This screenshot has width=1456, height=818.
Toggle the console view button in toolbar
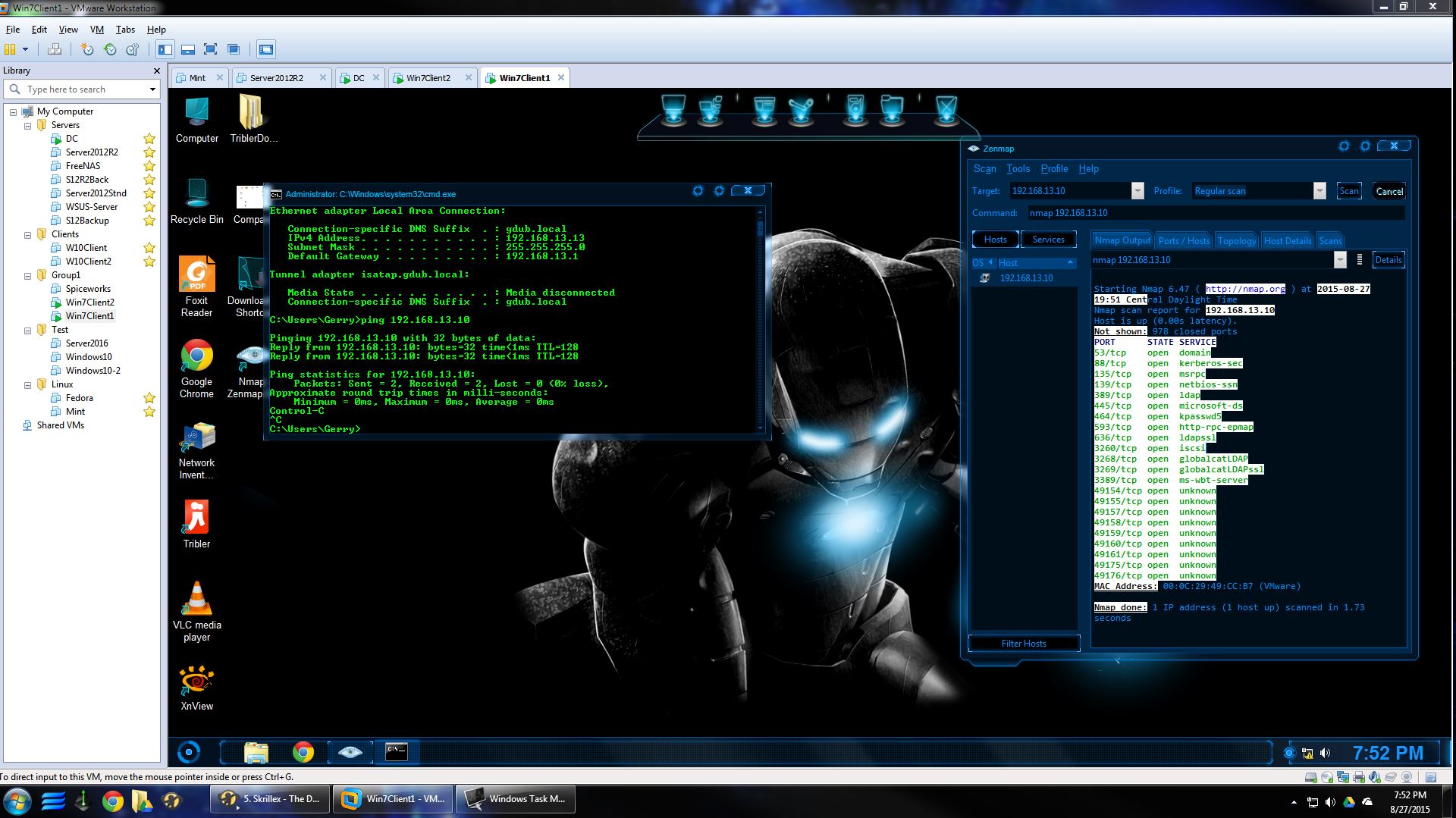[x=266, y=49]
